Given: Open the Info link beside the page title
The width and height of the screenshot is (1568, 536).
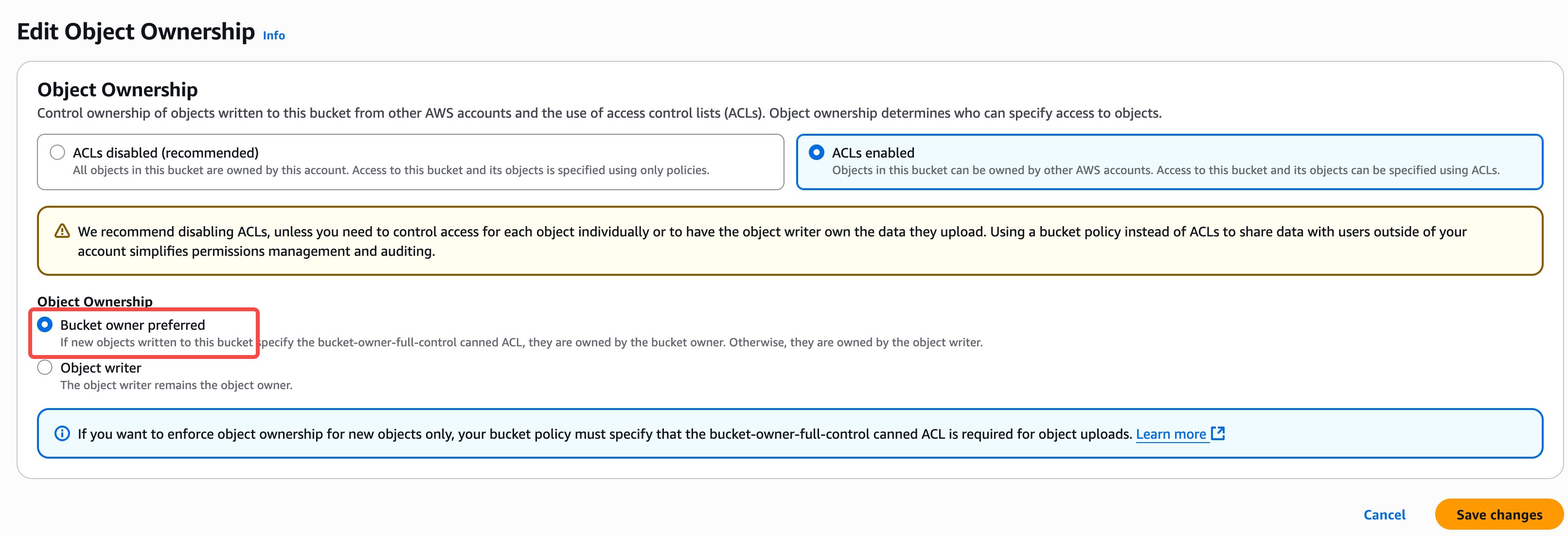Looking at the screenshot, I should [273, 36].
